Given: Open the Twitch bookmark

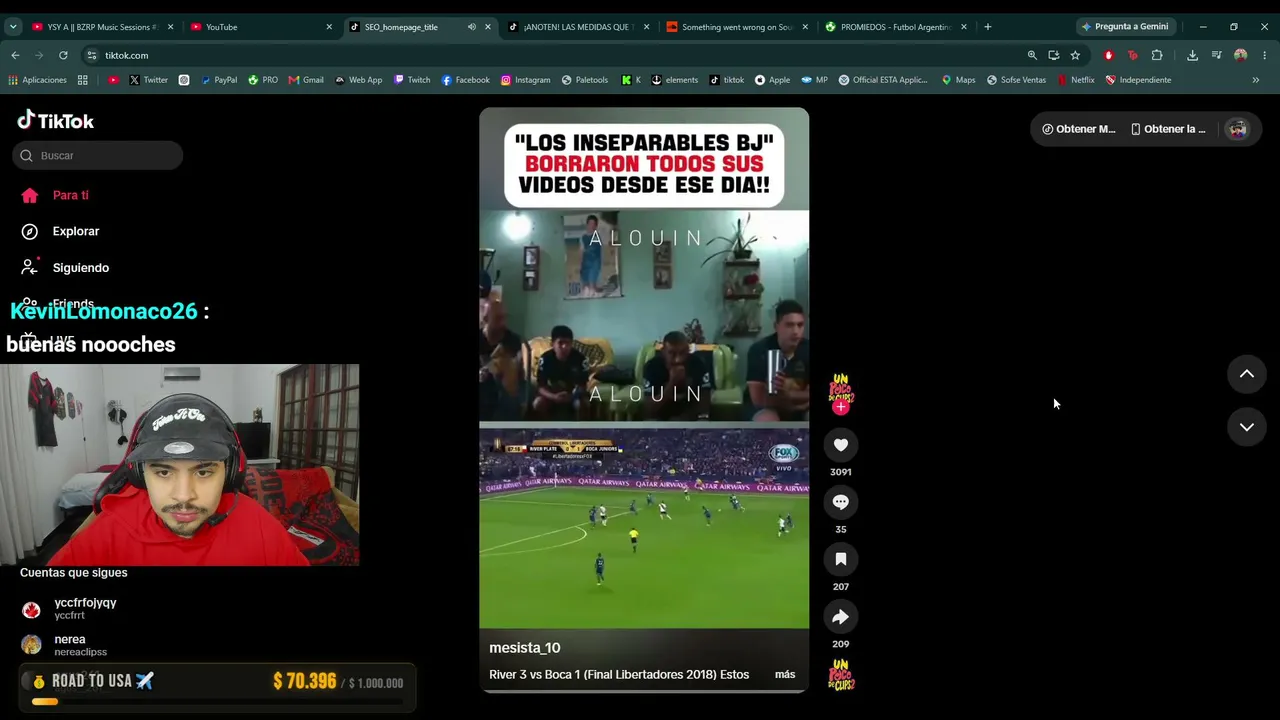Looking at the screenshot, I should (x=412, y=80).
